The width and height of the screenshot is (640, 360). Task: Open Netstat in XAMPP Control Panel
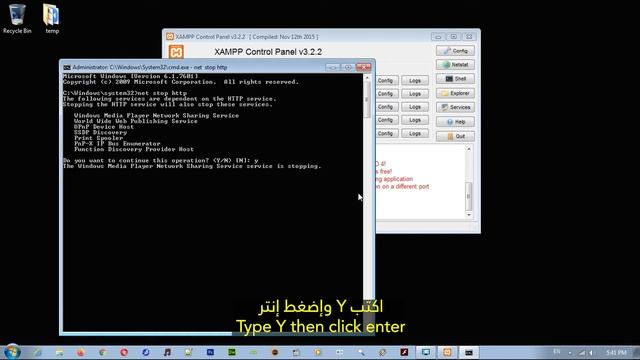(x=455, y=64)
